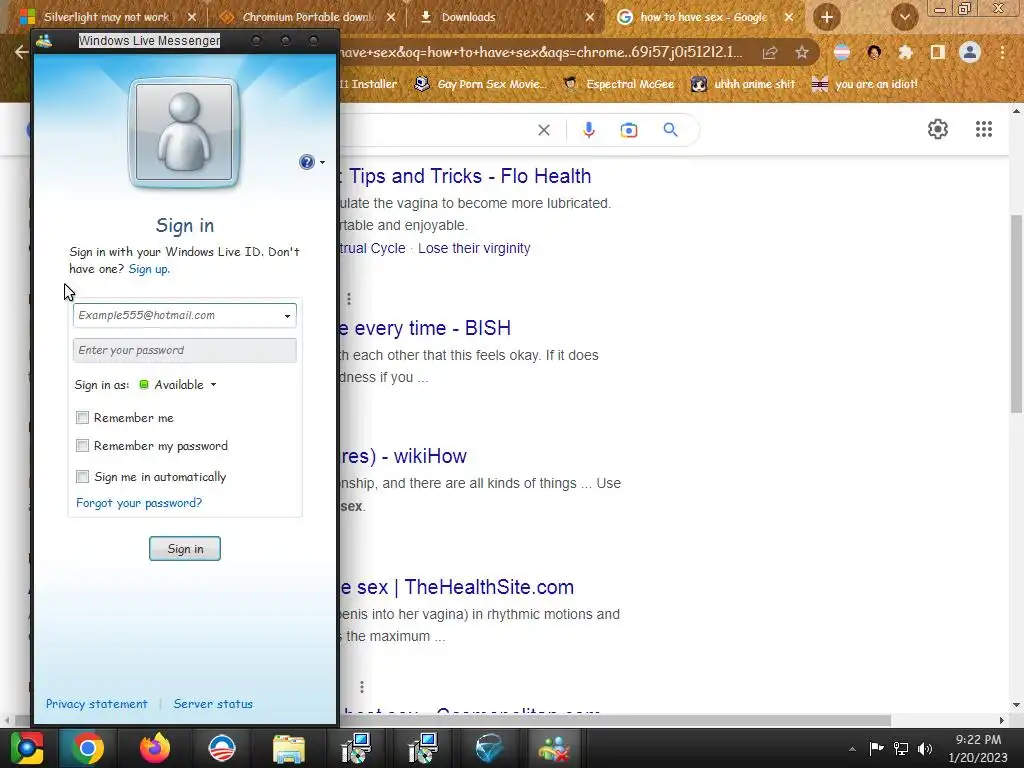1024x768 pixels.
Task: Start Google voice search microphone
Action: (x=588, y=130)
